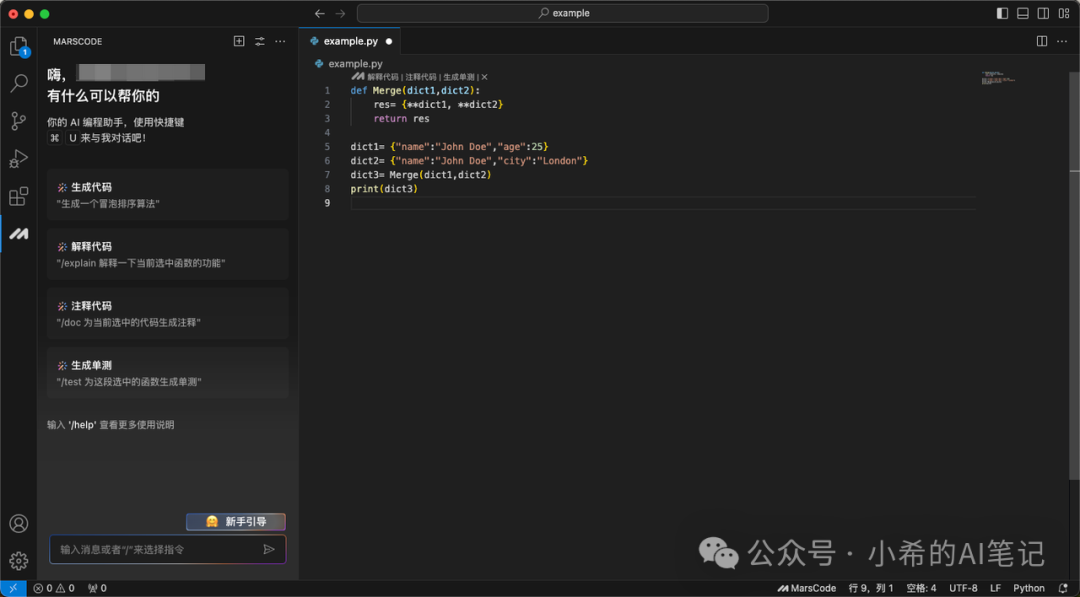Open the editor more actions ellipsis menu
The image size is (1080, 597).
point(1061,41)
